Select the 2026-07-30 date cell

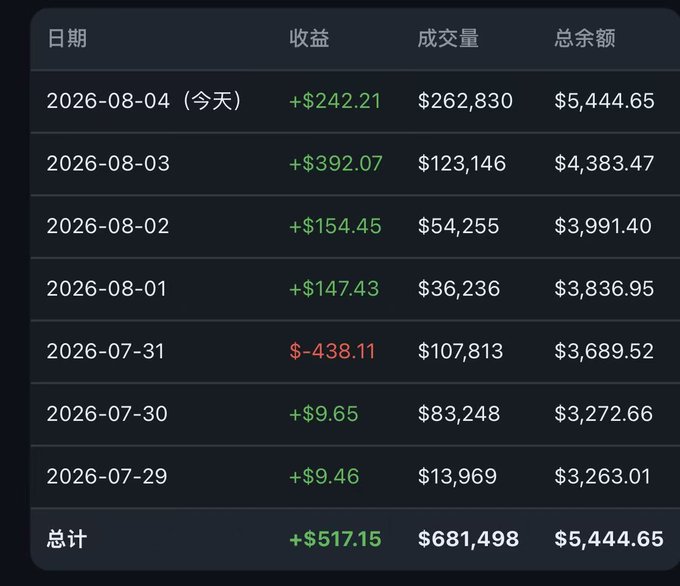click(107, 413)
